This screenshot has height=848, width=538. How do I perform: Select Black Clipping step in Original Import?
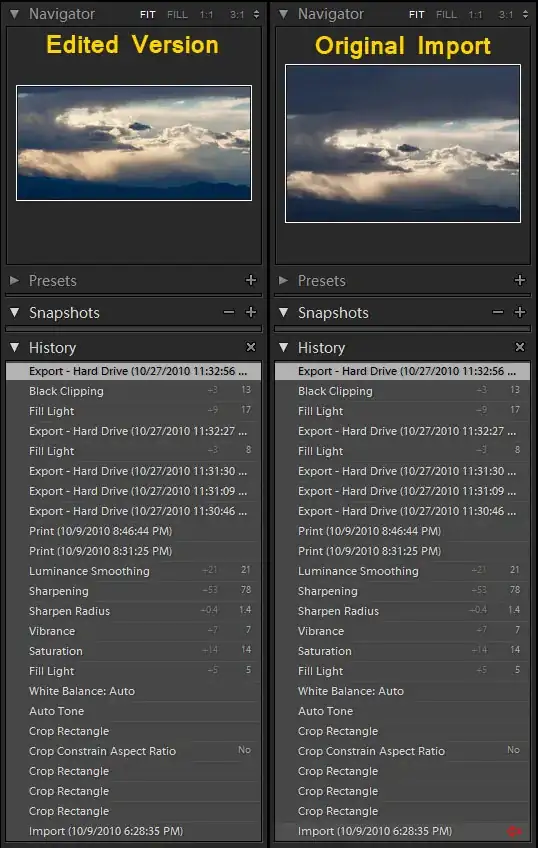point(402,391)
